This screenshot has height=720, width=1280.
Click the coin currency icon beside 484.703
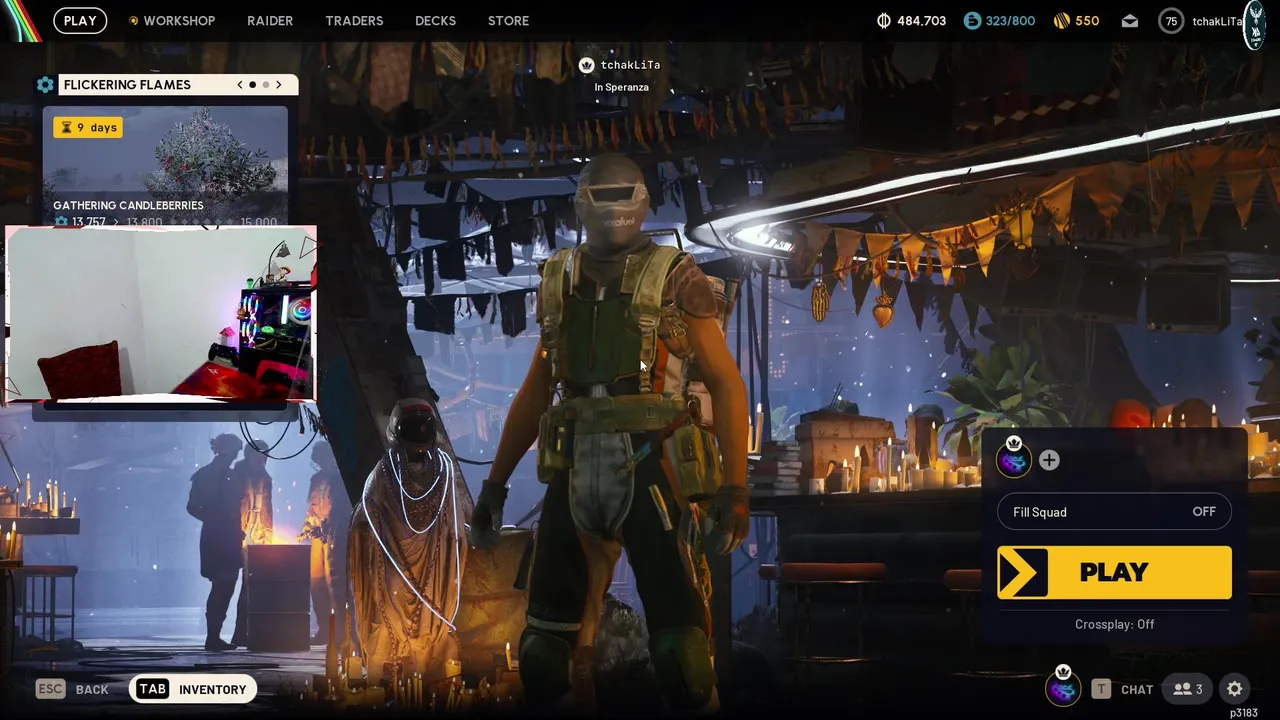(884, 20)
